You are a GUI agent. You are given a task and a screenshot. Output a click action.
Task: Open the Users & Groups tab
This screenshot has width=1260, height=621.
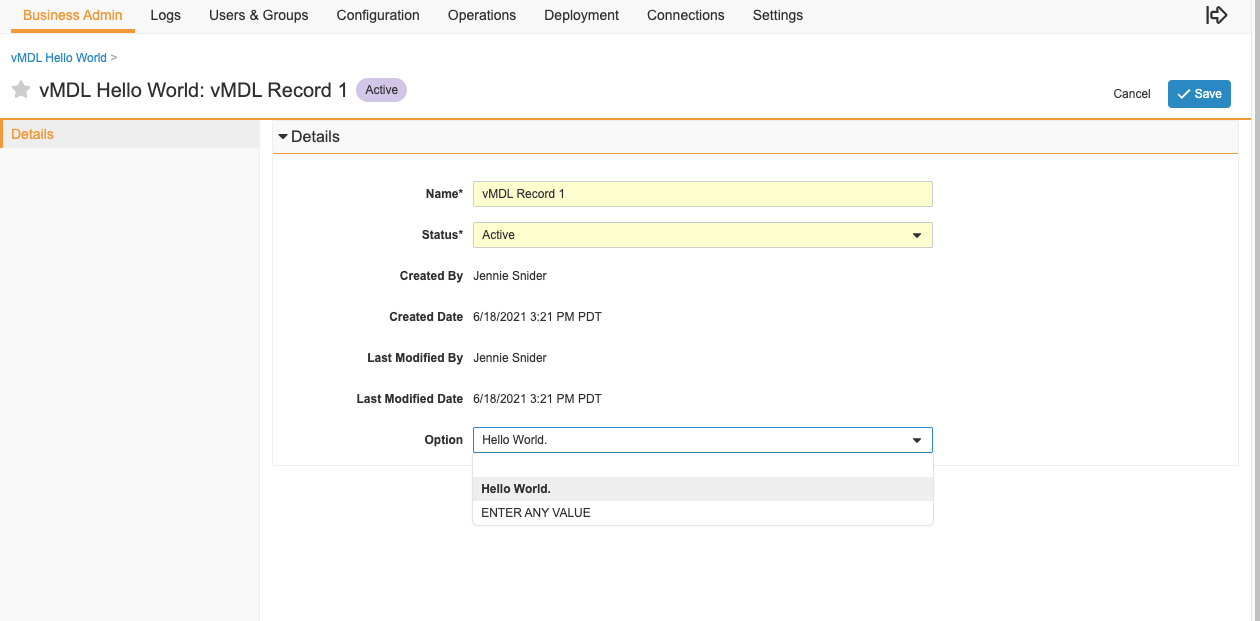pos(258,15)
